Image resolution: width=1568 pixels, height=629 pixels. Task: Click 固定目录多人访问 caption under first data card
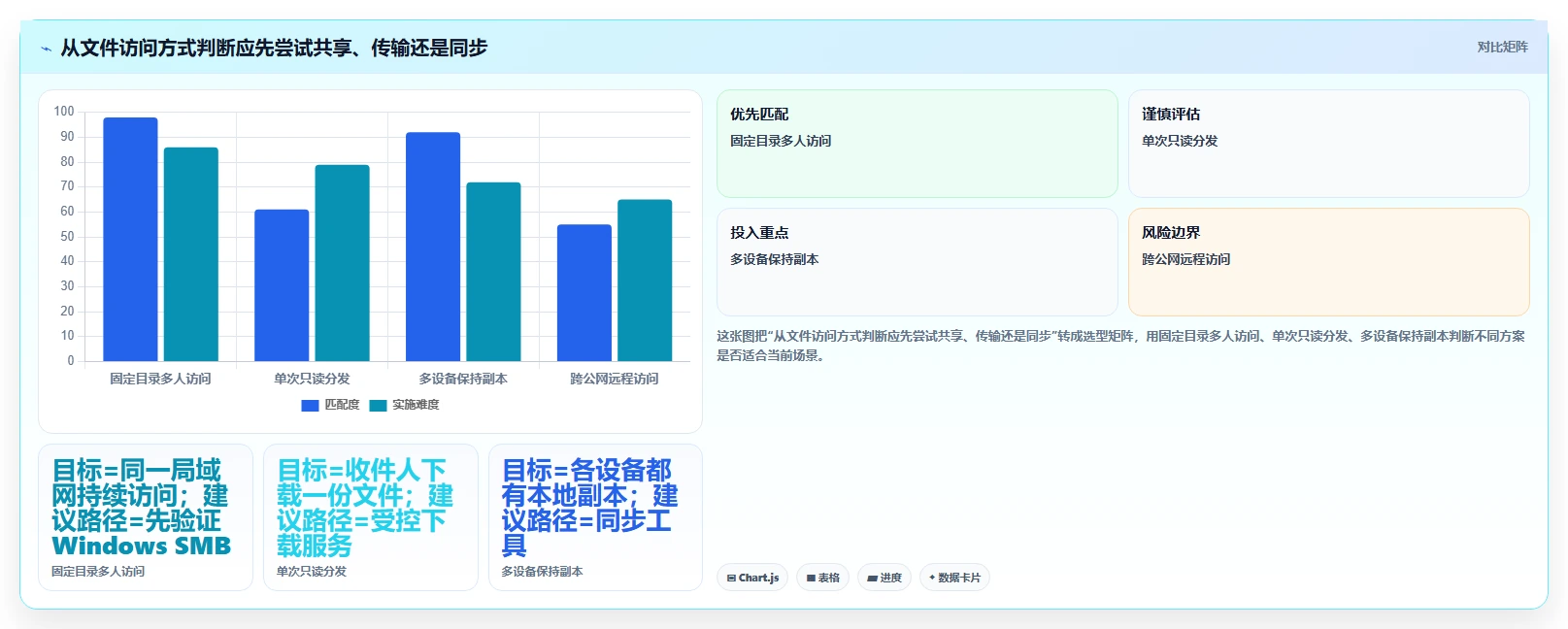[98, 572]
